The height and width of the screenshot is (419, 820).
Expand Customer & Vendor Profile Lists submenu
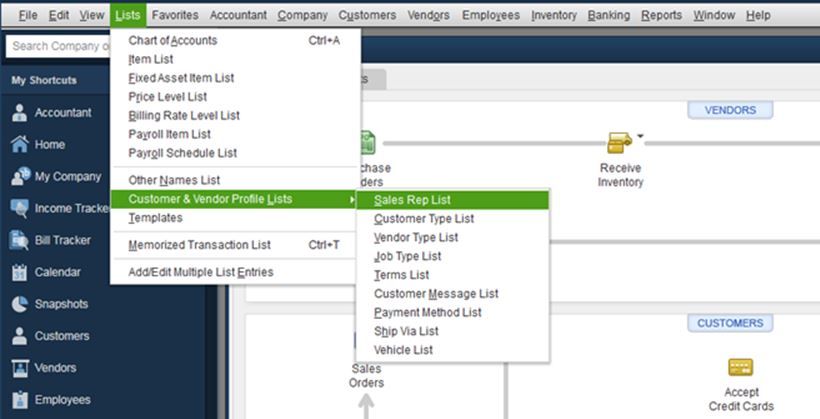233,199
